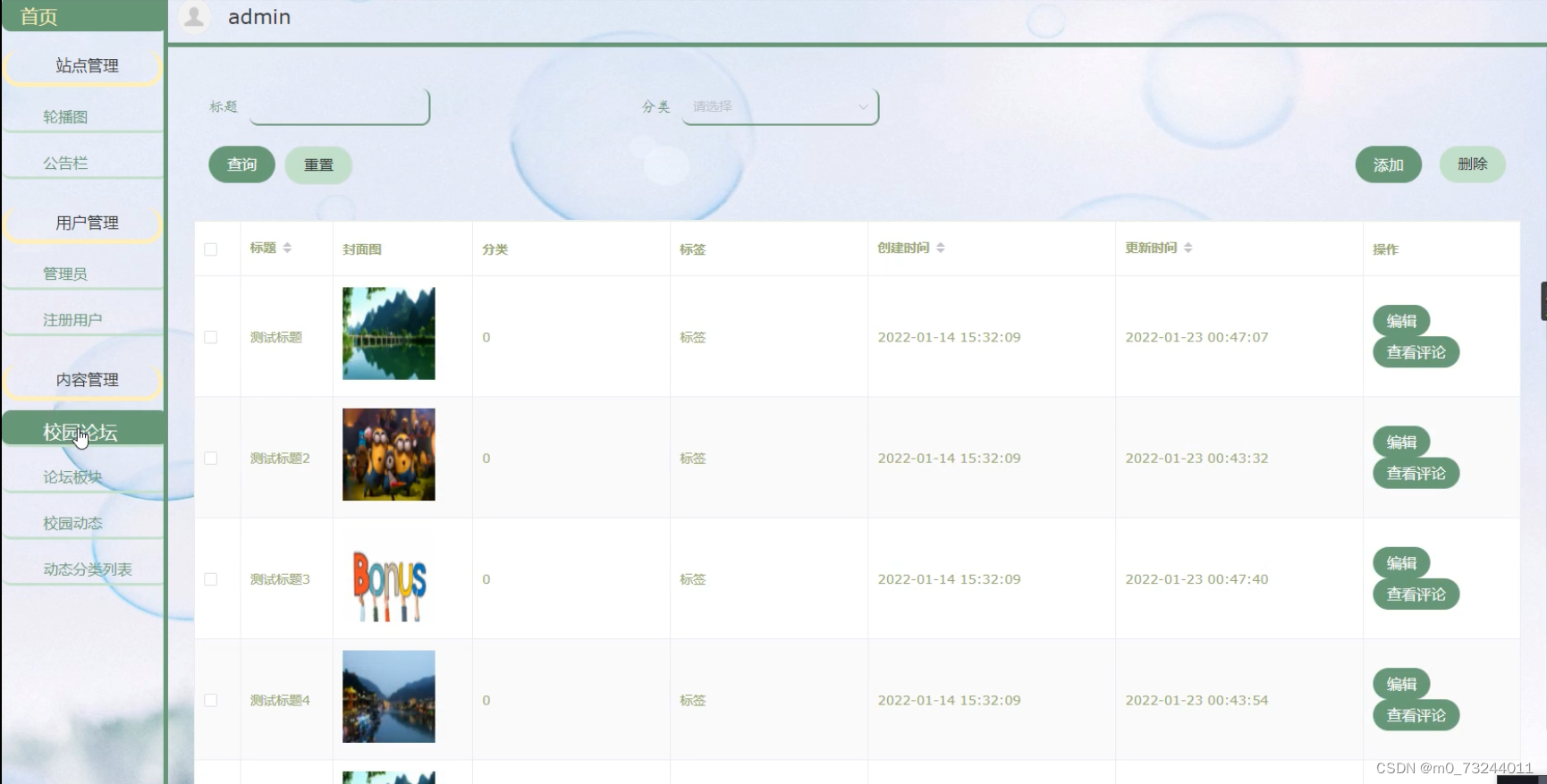
Task: Select 管理员 in the sidebar
Action: pyautogui.click(x=83, y=274)
